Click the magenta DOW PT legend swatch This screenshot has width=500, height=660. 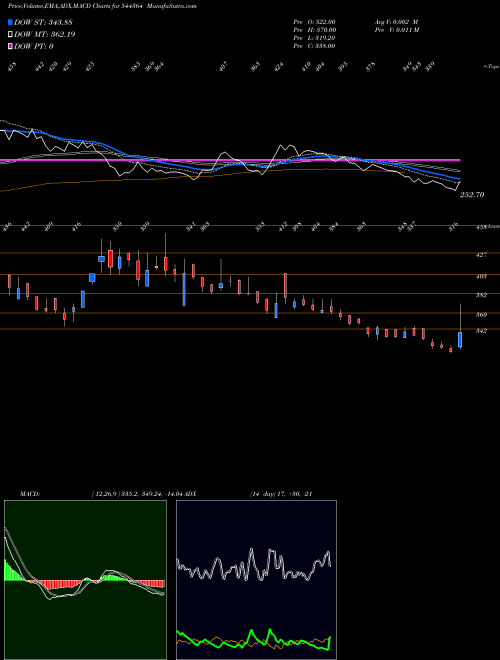[10, 47]
